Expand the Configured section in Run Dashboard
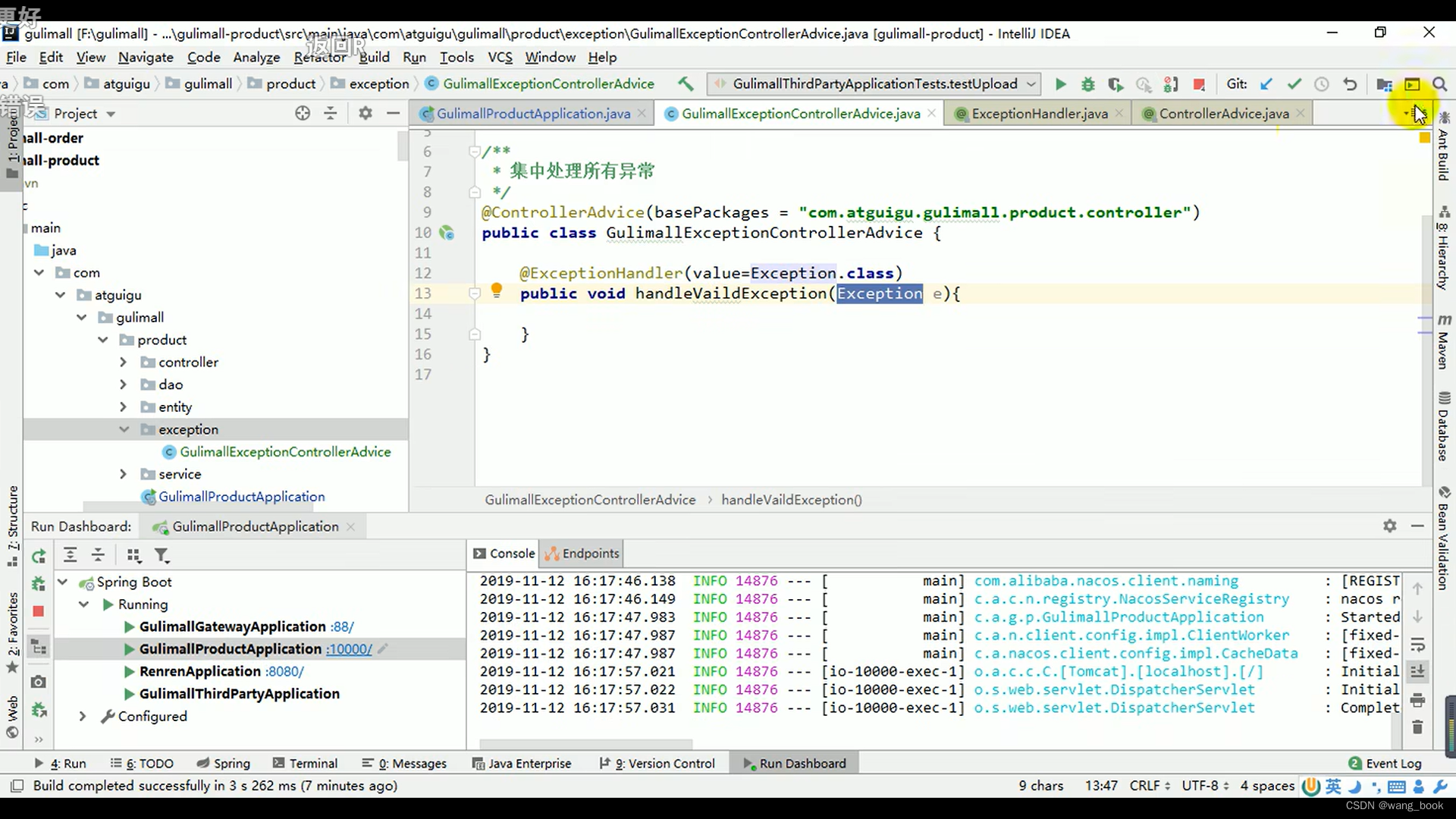Viewport: 1456px width, 819px height. 82,716
